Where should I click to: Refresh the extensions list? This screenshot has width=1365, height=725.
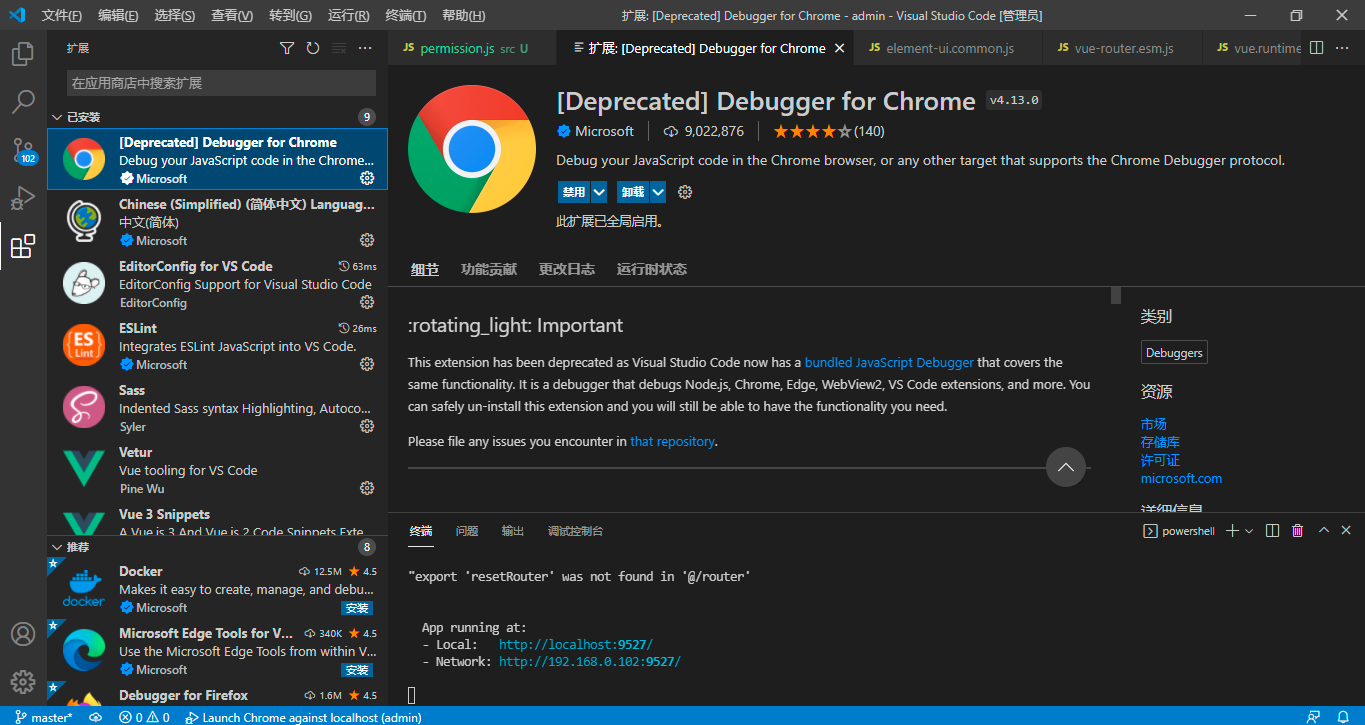[x=313, y=48]
